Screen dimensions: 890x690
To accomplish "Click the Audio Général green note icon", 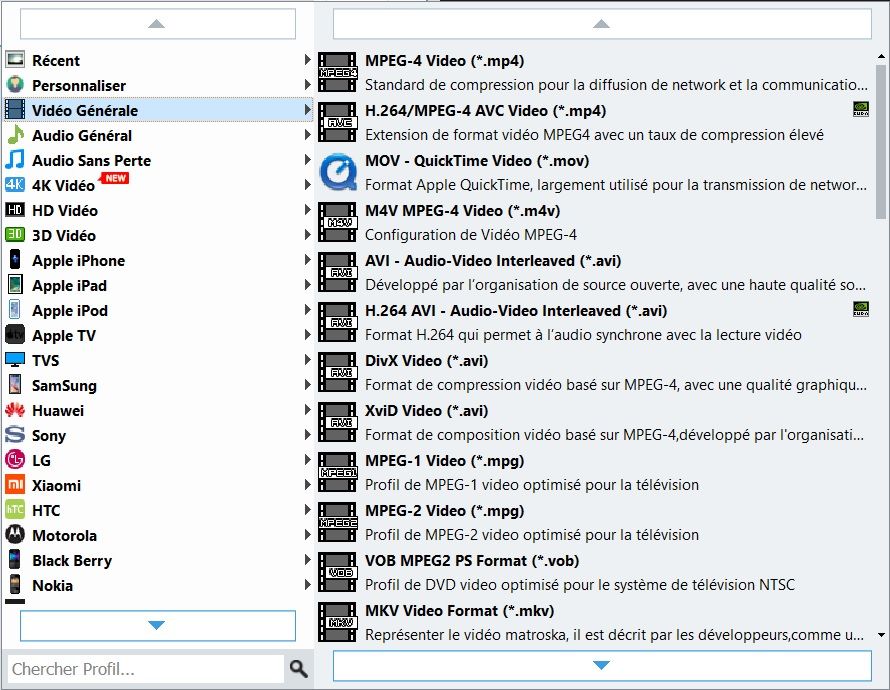I will tap(15, 134).
